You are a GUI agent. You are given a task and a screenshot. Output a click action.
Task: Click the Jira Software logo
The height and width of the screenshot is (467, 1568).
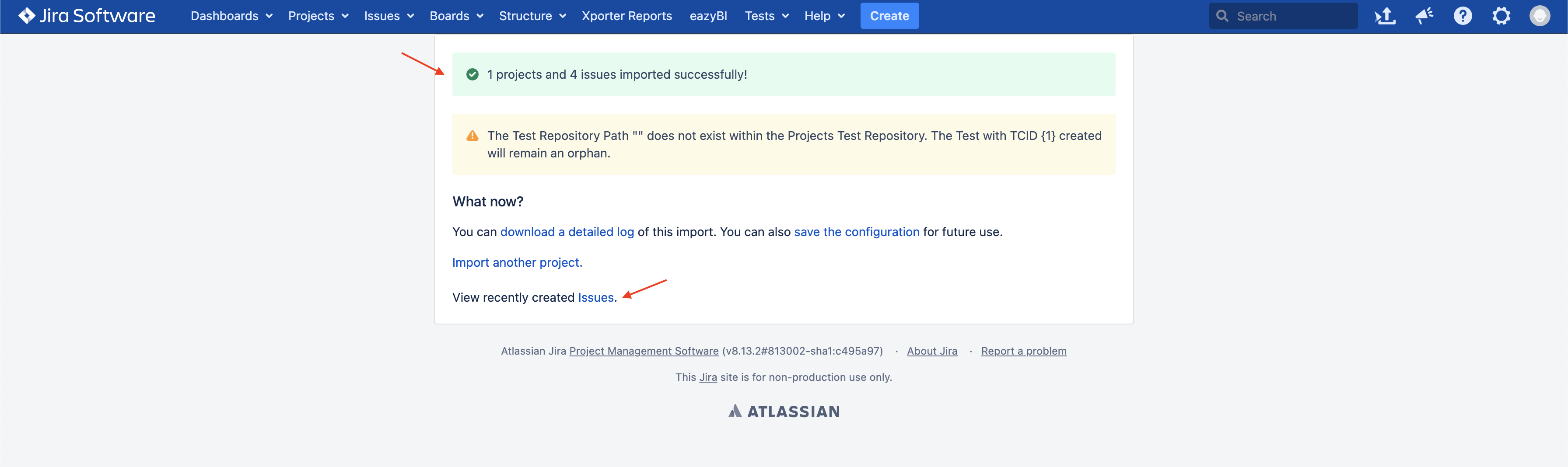pyautogui.click(x=87, y=16)
